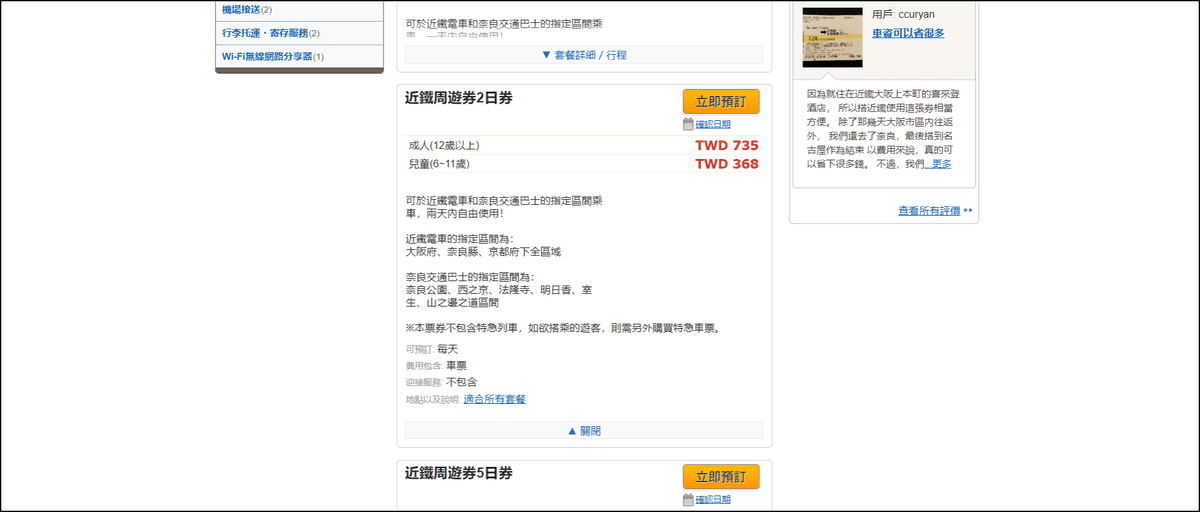Viewport: 1200px width, 512px height.
Task: View all reviews via 查看所有評價
Action: (x=929, y=211)
